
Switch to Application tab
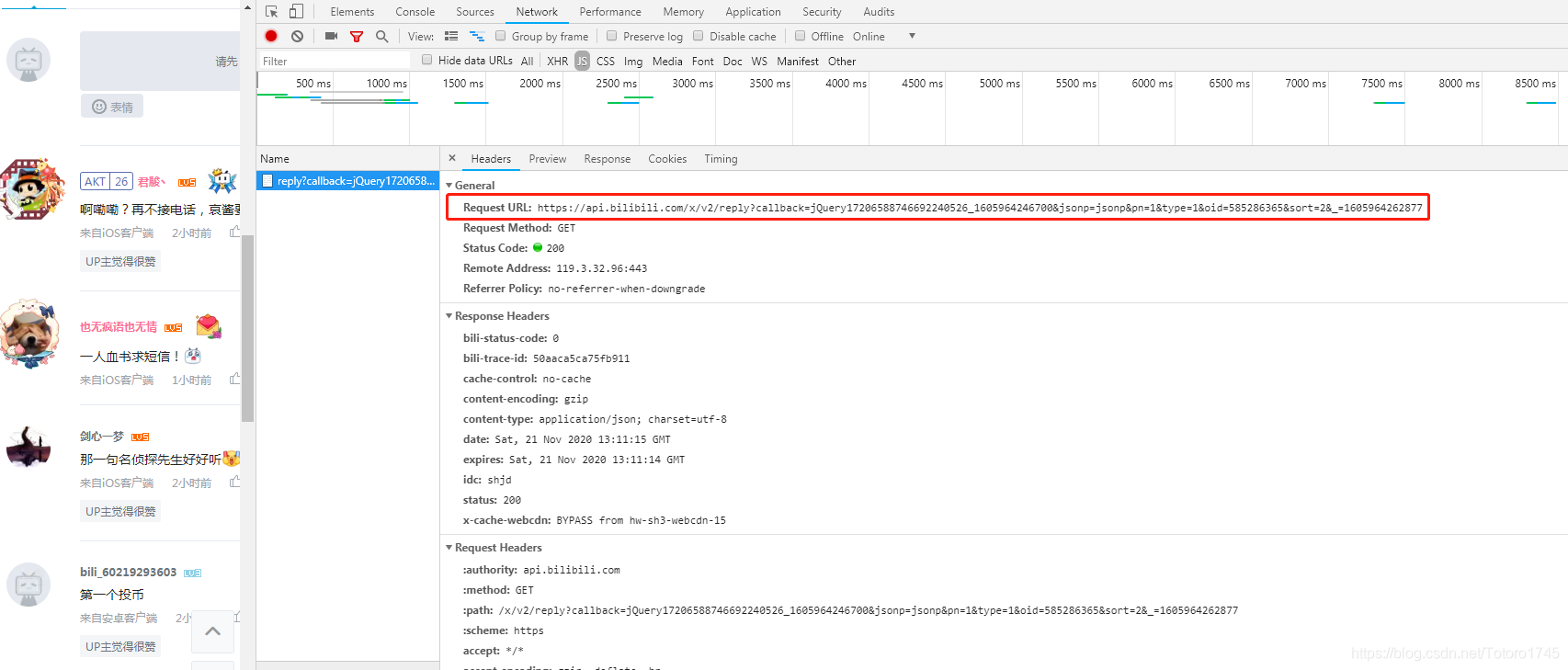click(753, 12)
